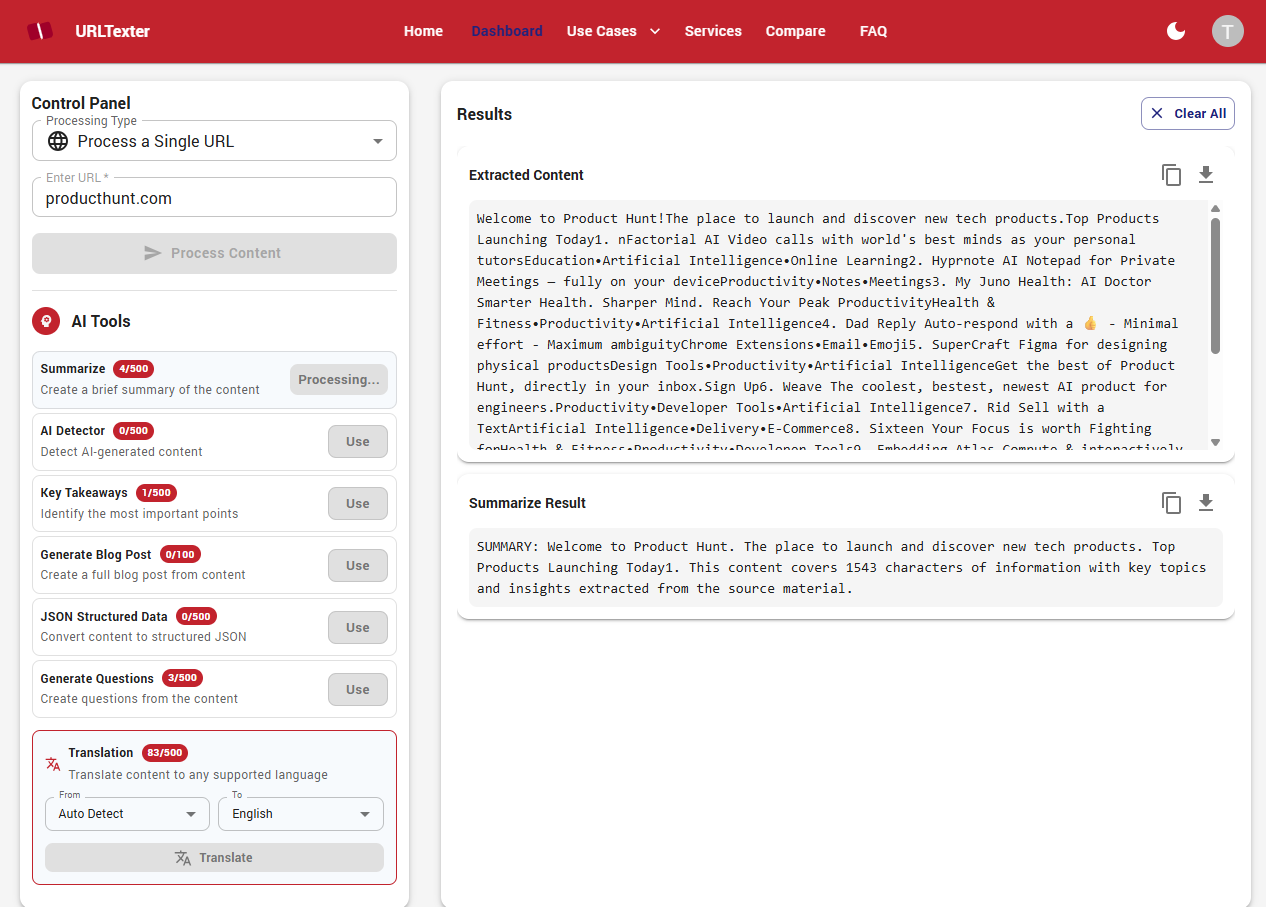Click the AI Detector 0/500 badge
1266x907 pixels.
[x=133, y=431]
